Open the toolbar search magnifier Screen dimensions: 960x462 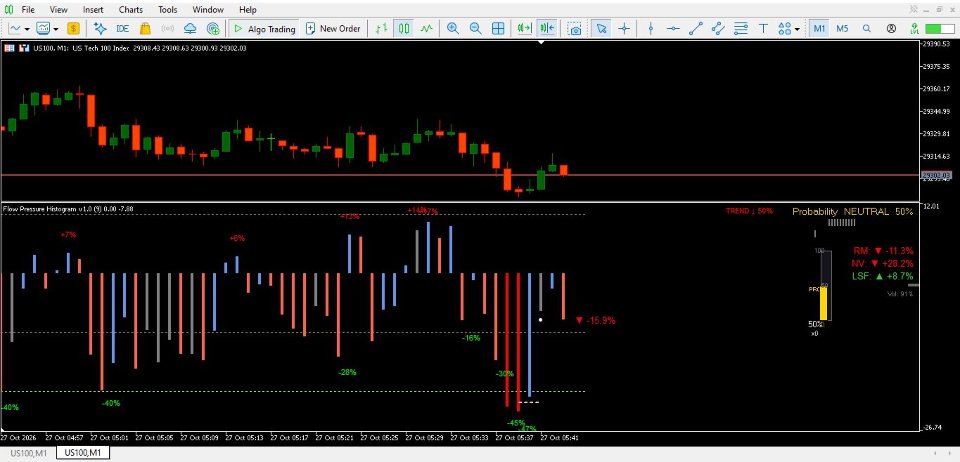tap(866, 28)
